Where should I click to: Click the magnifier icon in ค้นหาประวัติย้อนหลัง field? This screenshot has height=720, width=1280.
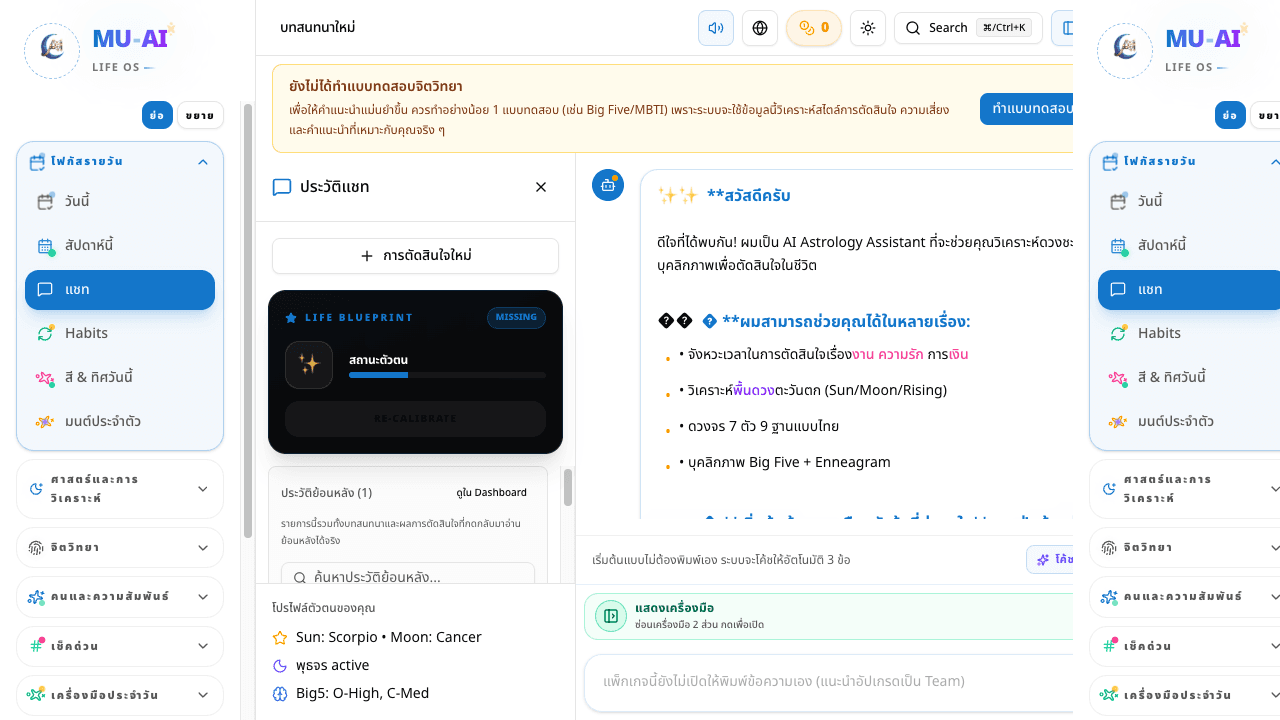coord(300,577)
